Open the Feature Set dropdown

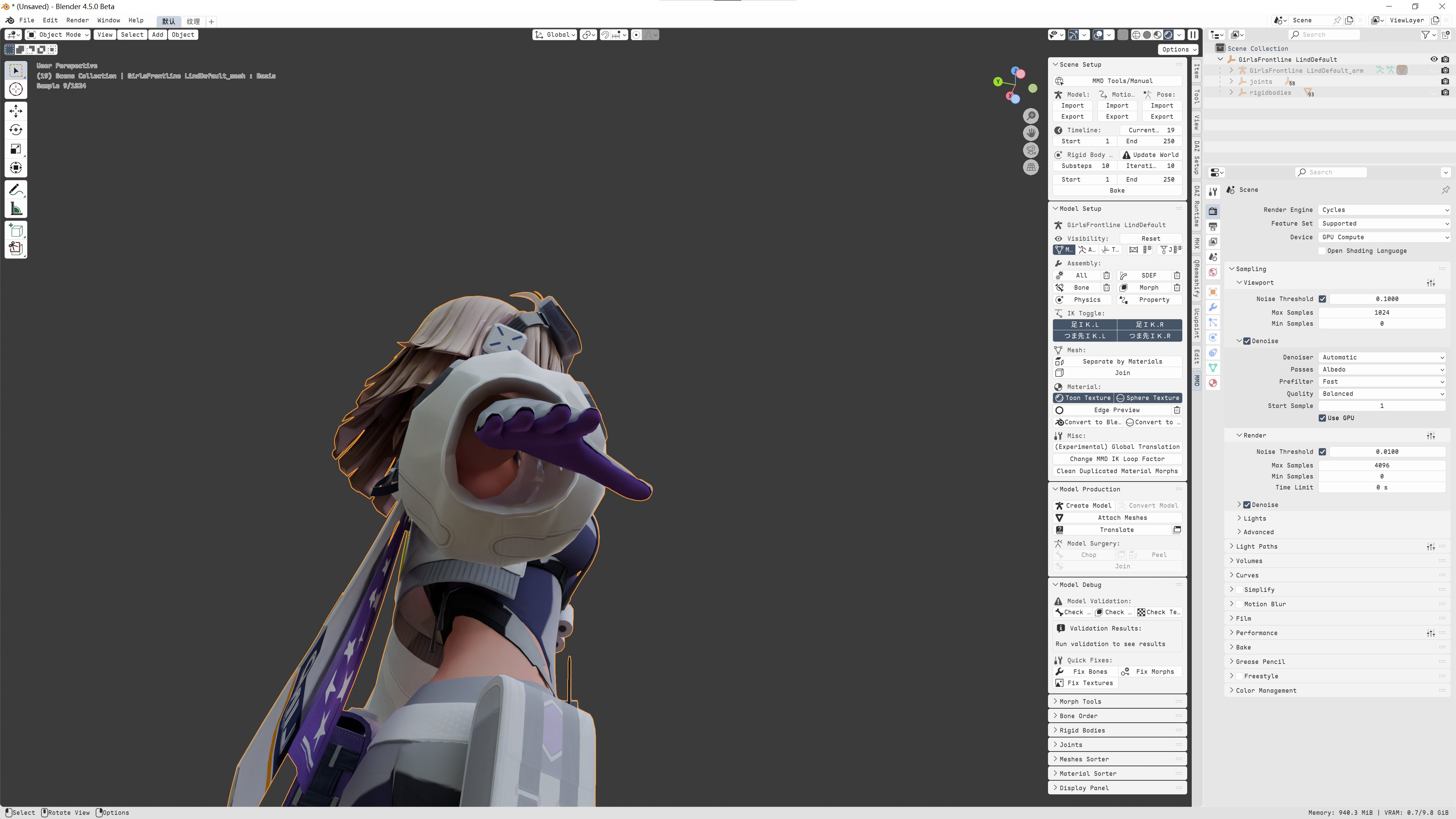(1384, 223)
